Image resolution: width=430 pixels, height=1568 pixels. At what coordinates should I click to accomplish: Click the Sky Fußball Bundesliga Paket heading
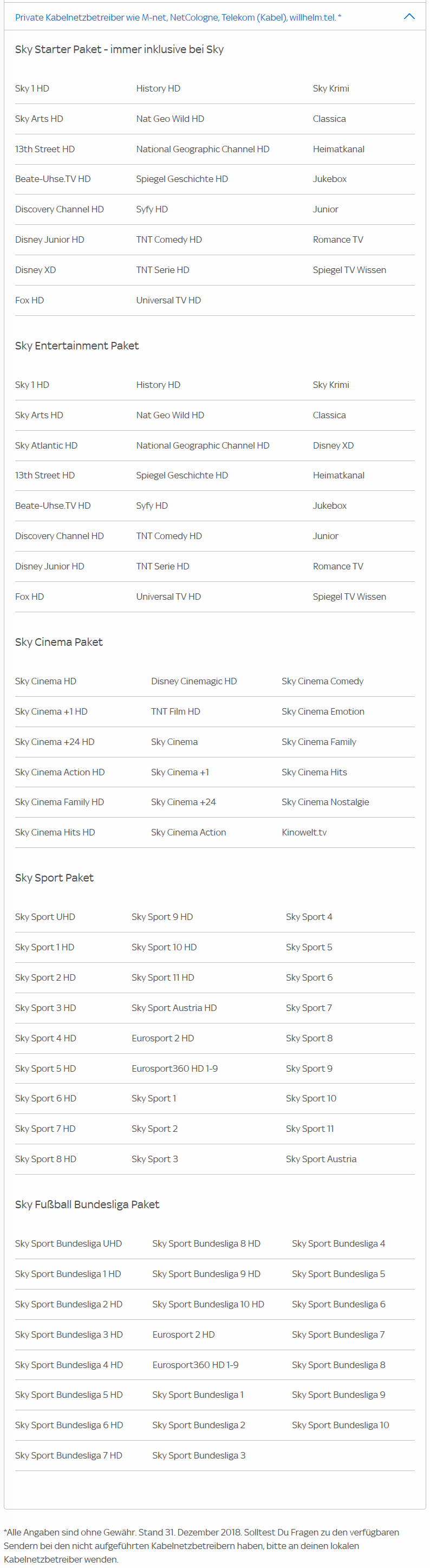click(87, 1204)
